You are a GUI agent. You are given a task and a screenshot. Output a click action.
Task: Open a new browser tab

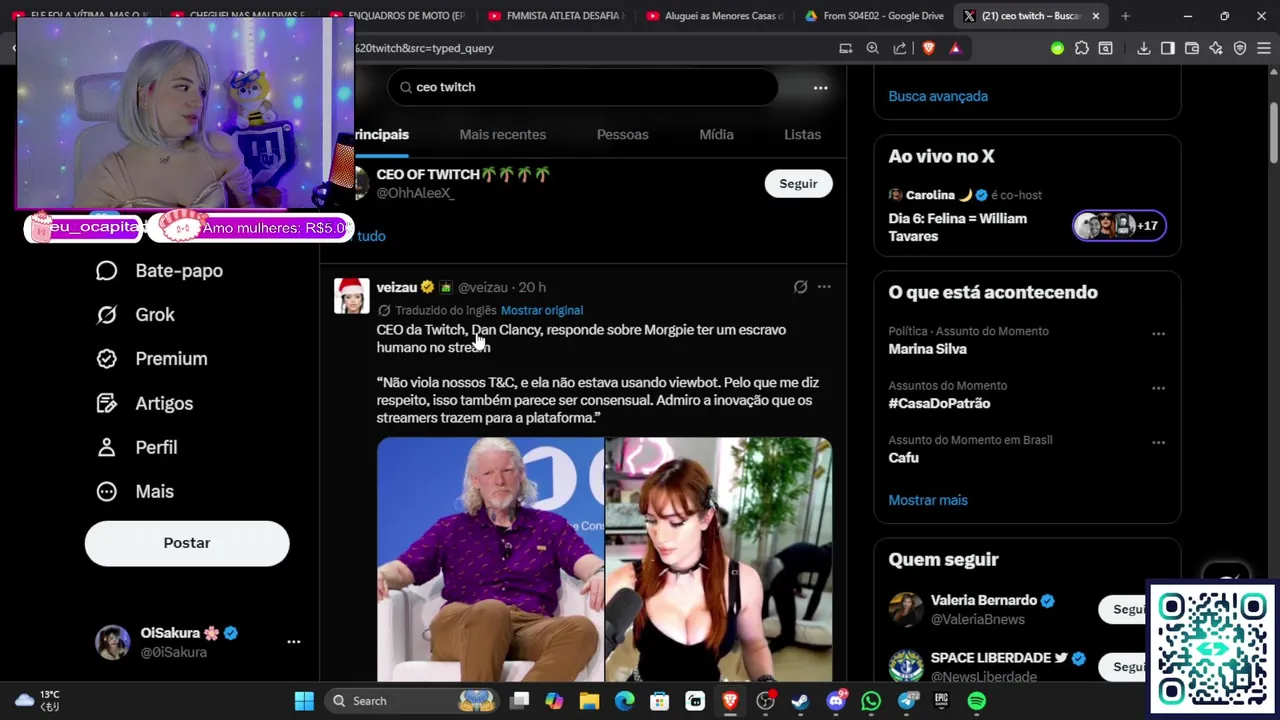click(1125, 16)
